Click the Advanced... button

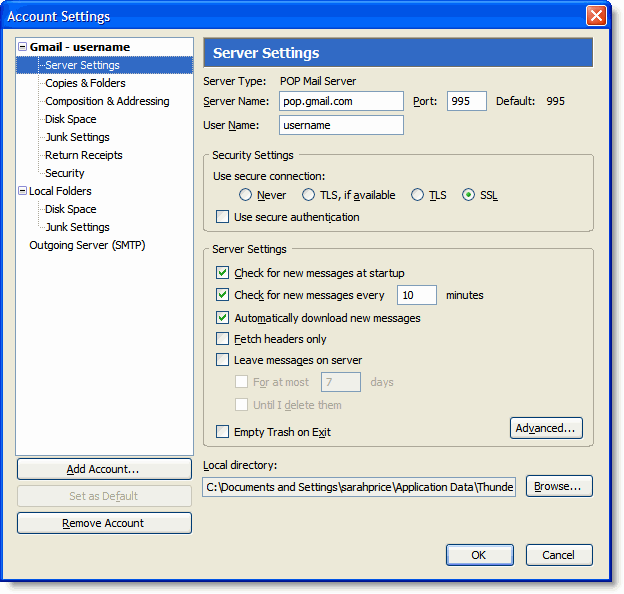click(x=546, y=429)
